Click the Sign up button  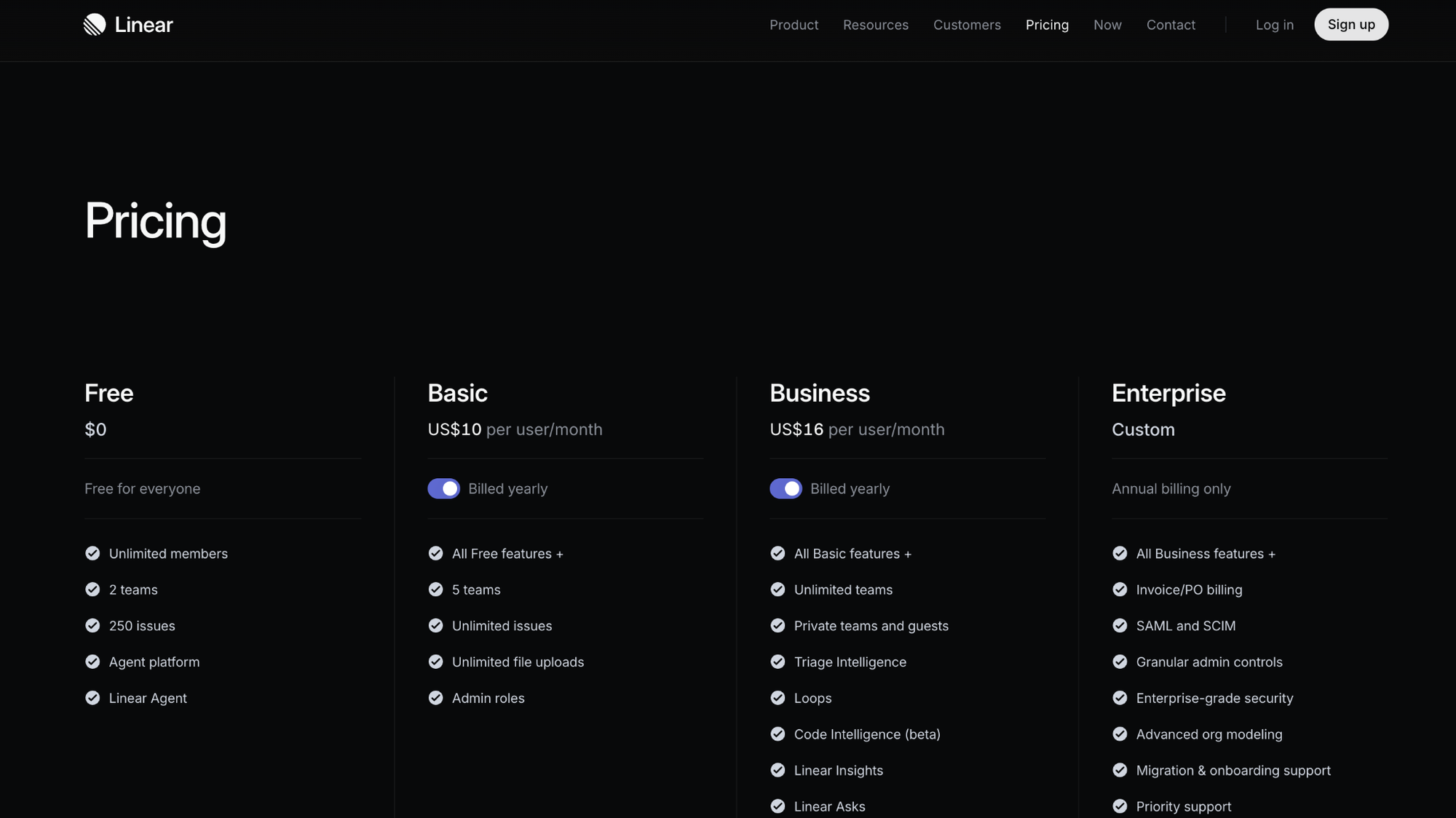point(1351,25)
